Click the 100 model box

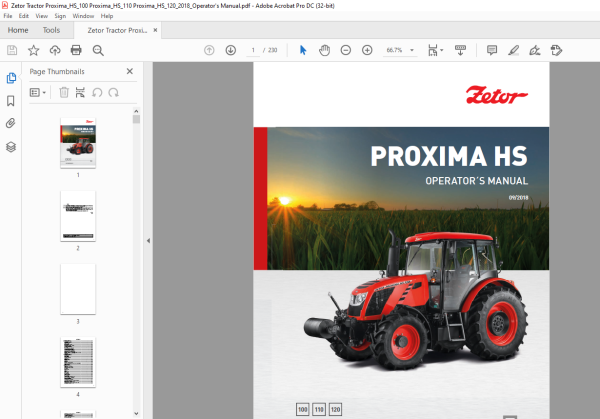point(303,409)
